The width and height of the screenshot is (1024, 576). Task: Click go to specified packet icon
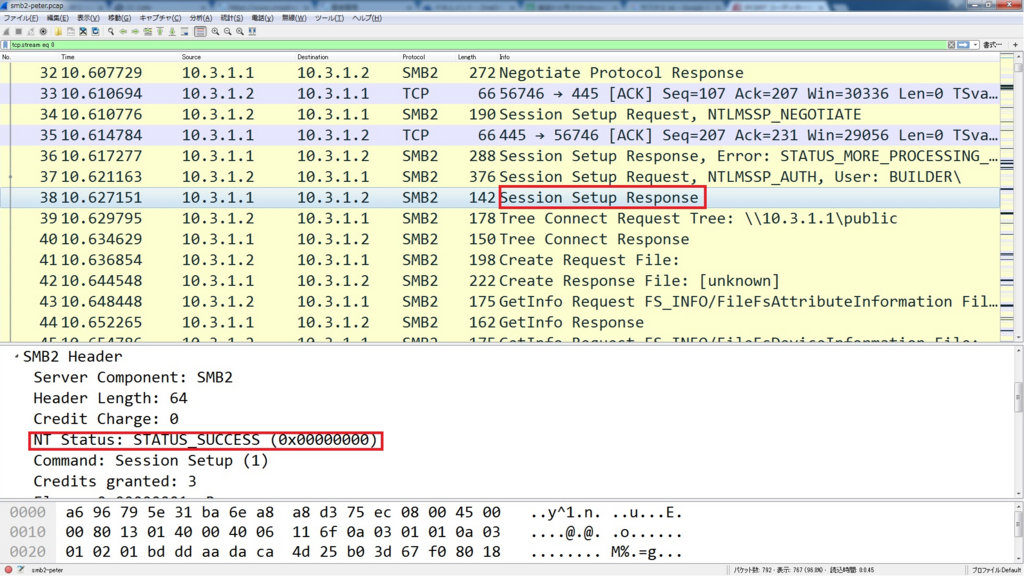point(148,31)
